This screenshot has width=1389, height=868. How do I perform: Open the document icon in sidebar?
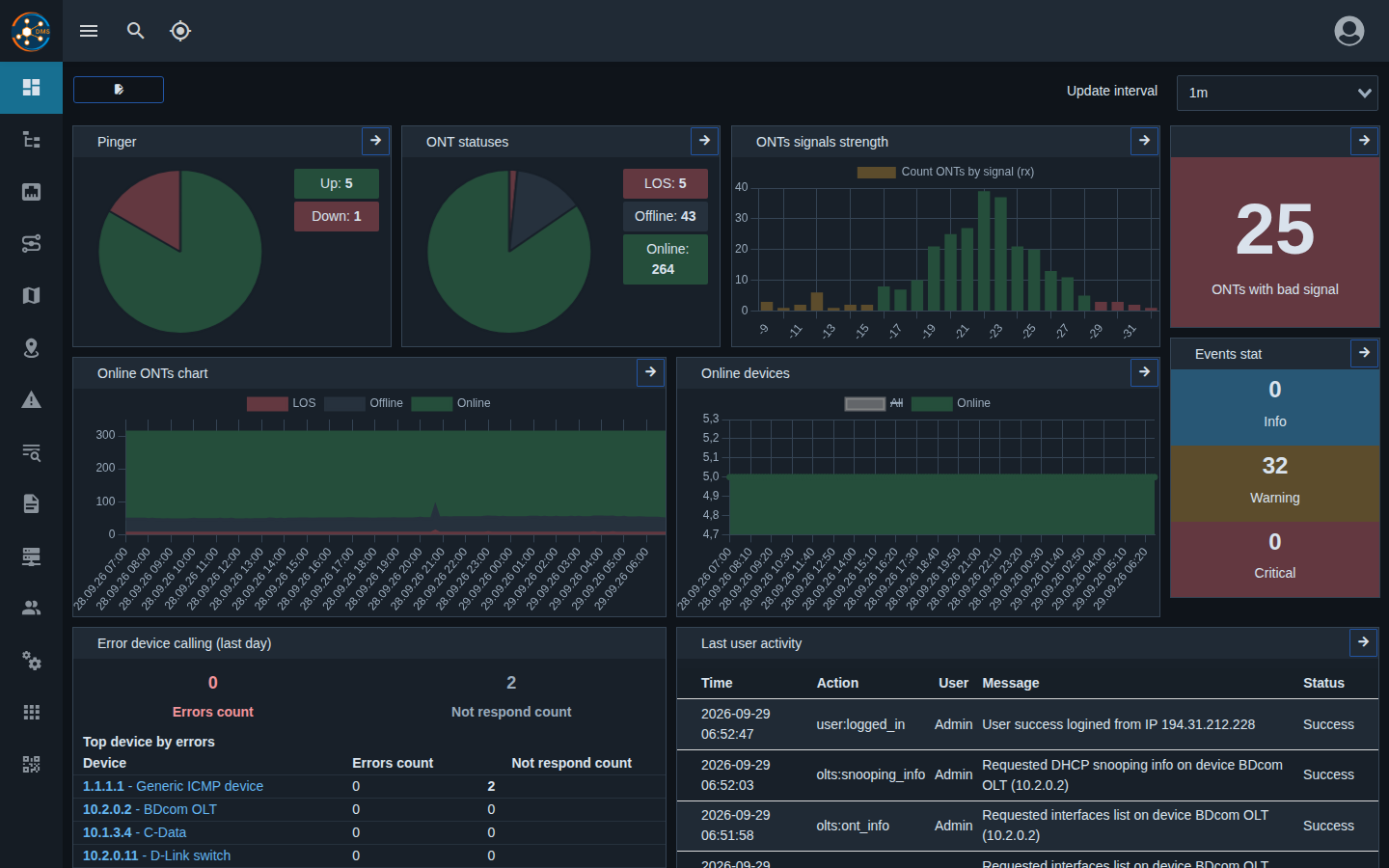(x=31, y=504)
